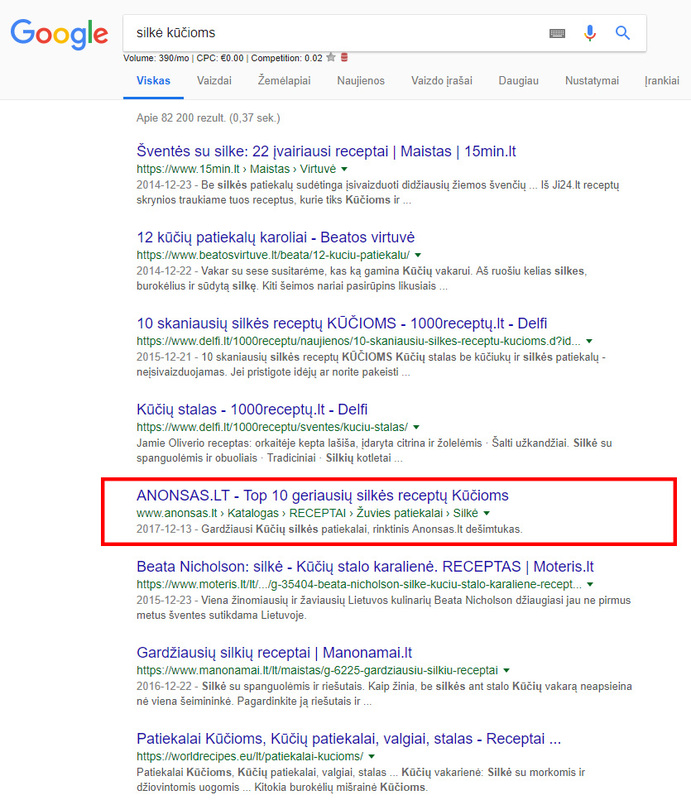
Task: Click the manonamai.lt green URL text
Action: (x=317, y=670)
